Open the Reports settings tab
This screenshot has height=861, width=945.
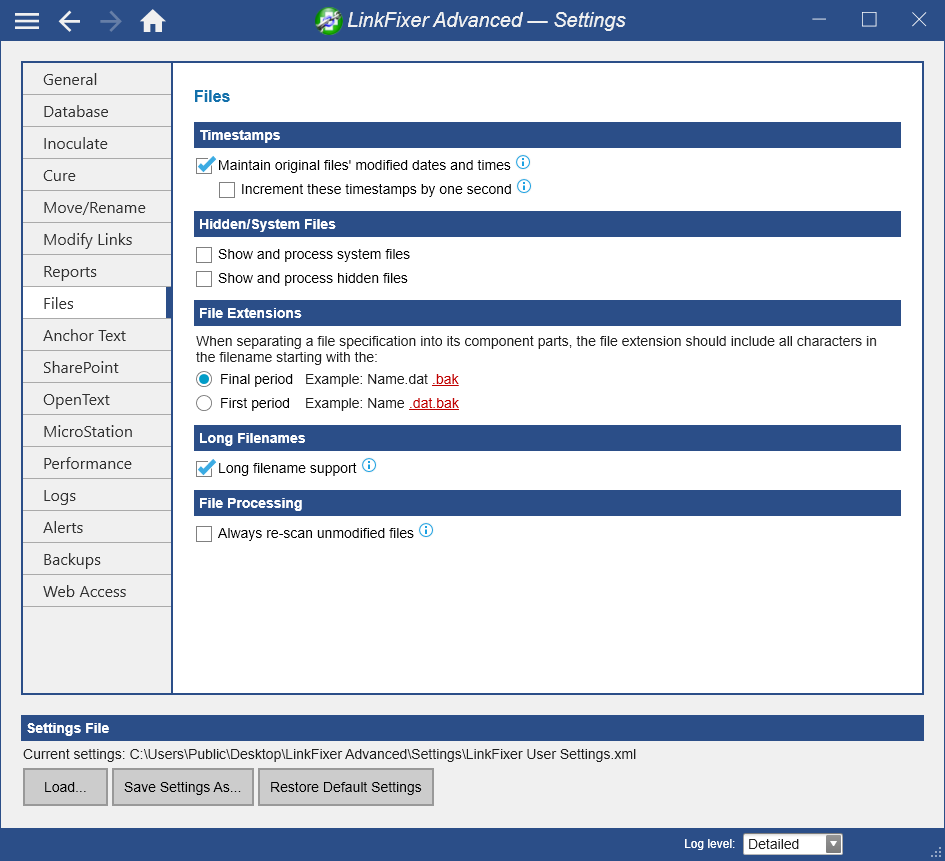coord(97,271)
